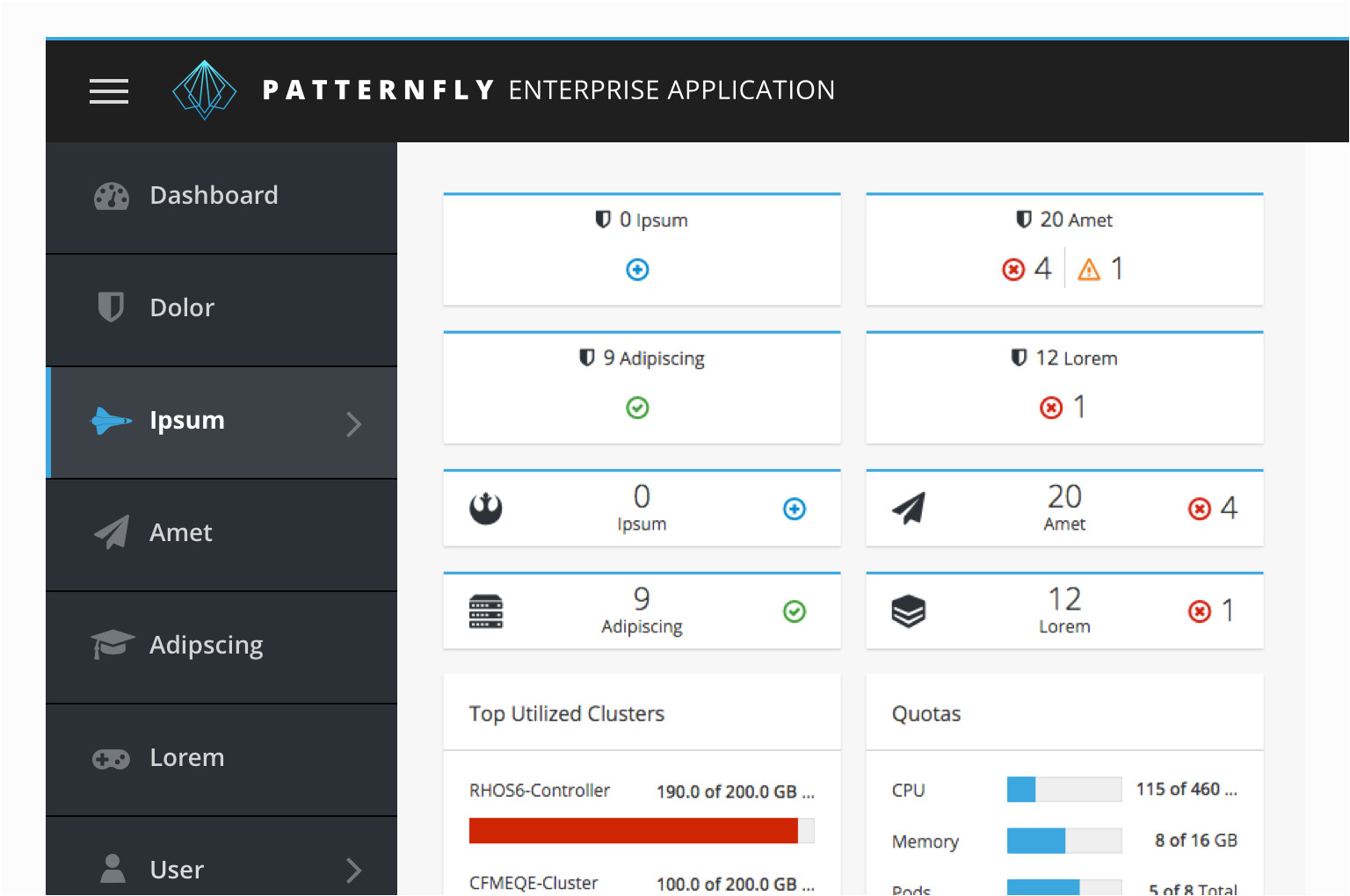
Task: Click the add icon in the mini Ipsum card
Action: click(x=795, y=509)
